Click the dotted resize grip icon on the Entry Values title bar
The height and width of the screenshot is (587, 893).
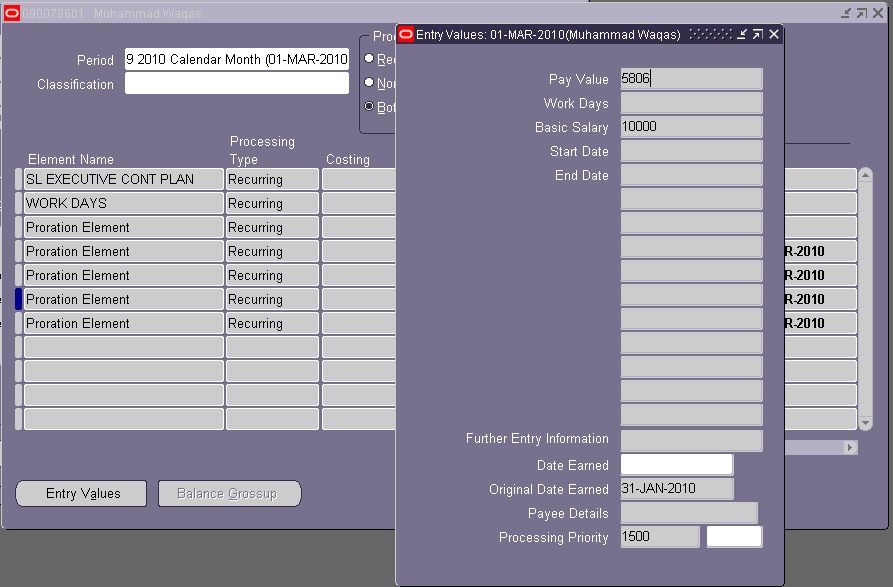tap(710, 33)
